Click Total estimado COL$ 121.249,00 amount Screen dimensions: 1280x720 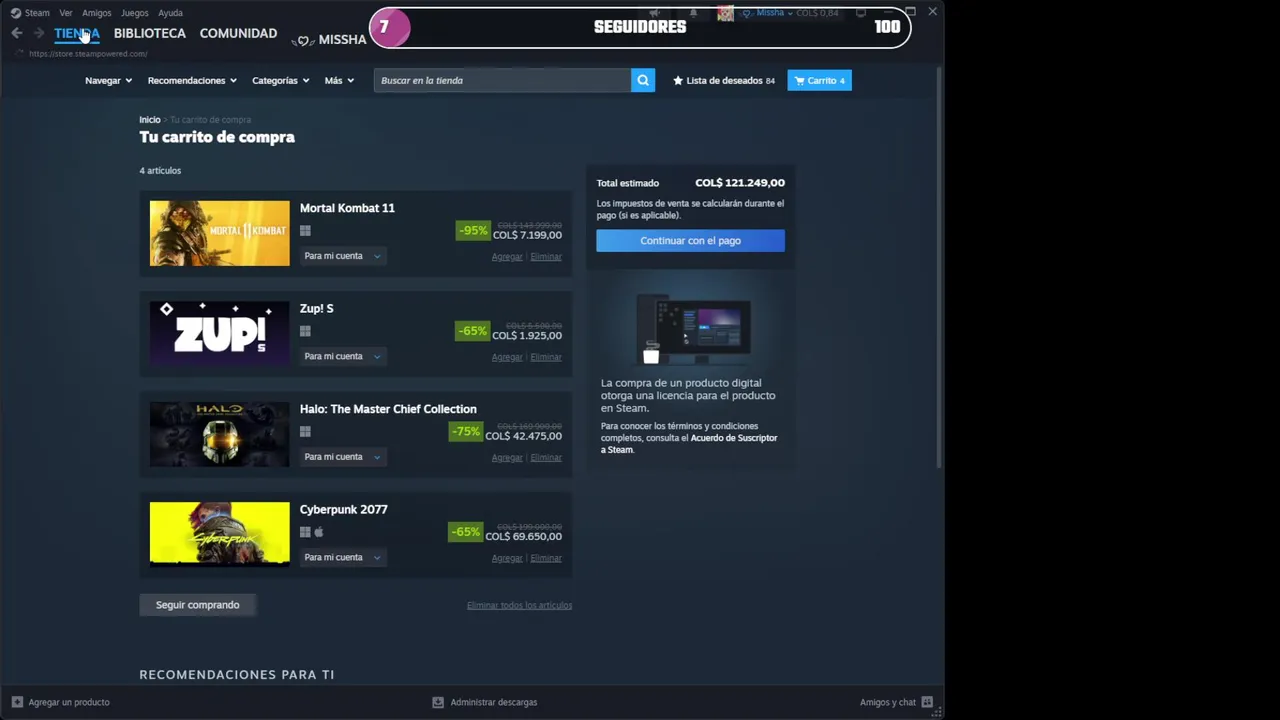(740, 183)
